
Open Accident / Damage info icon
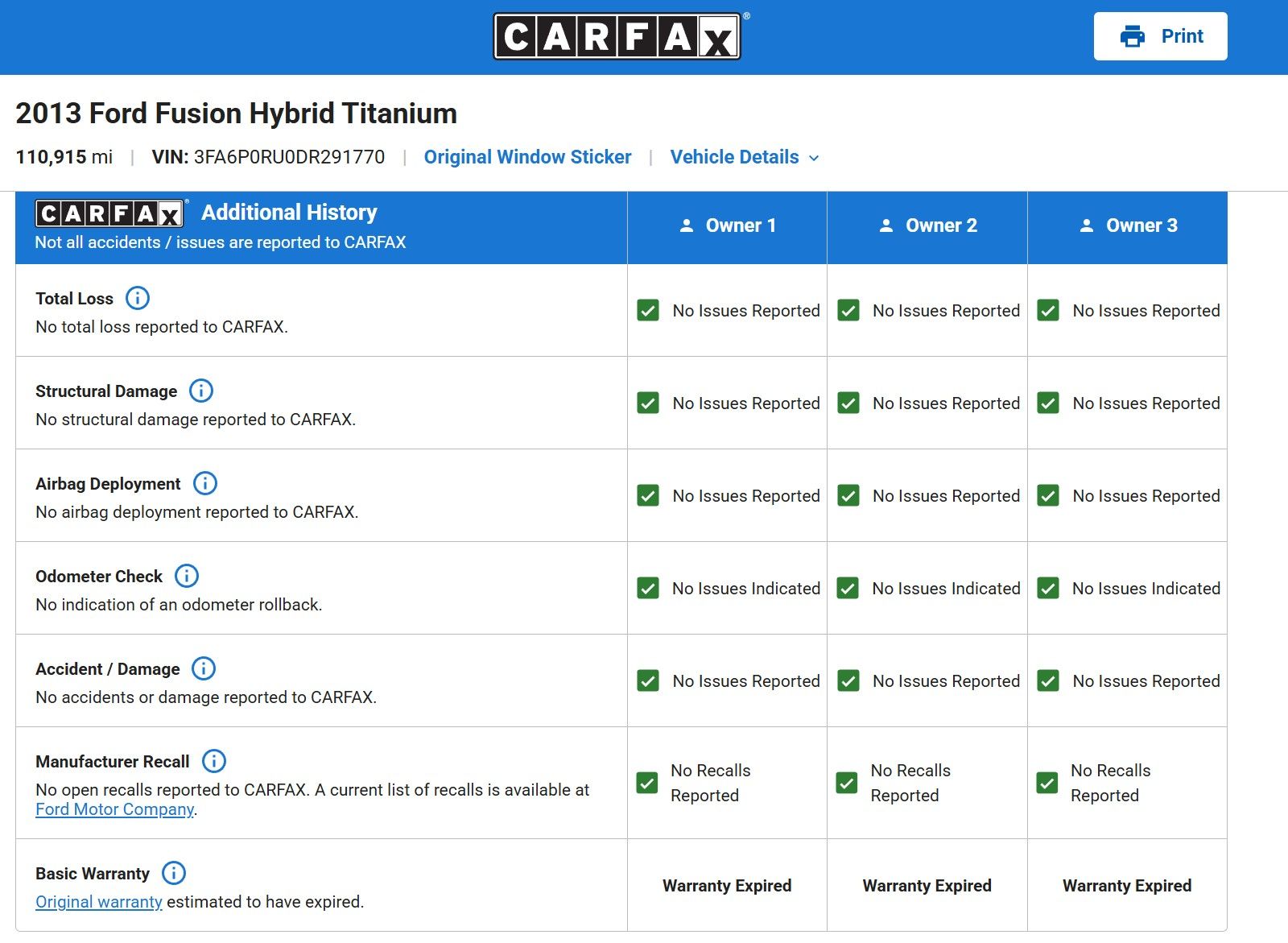pyautogui.click(x=204, y=668)
